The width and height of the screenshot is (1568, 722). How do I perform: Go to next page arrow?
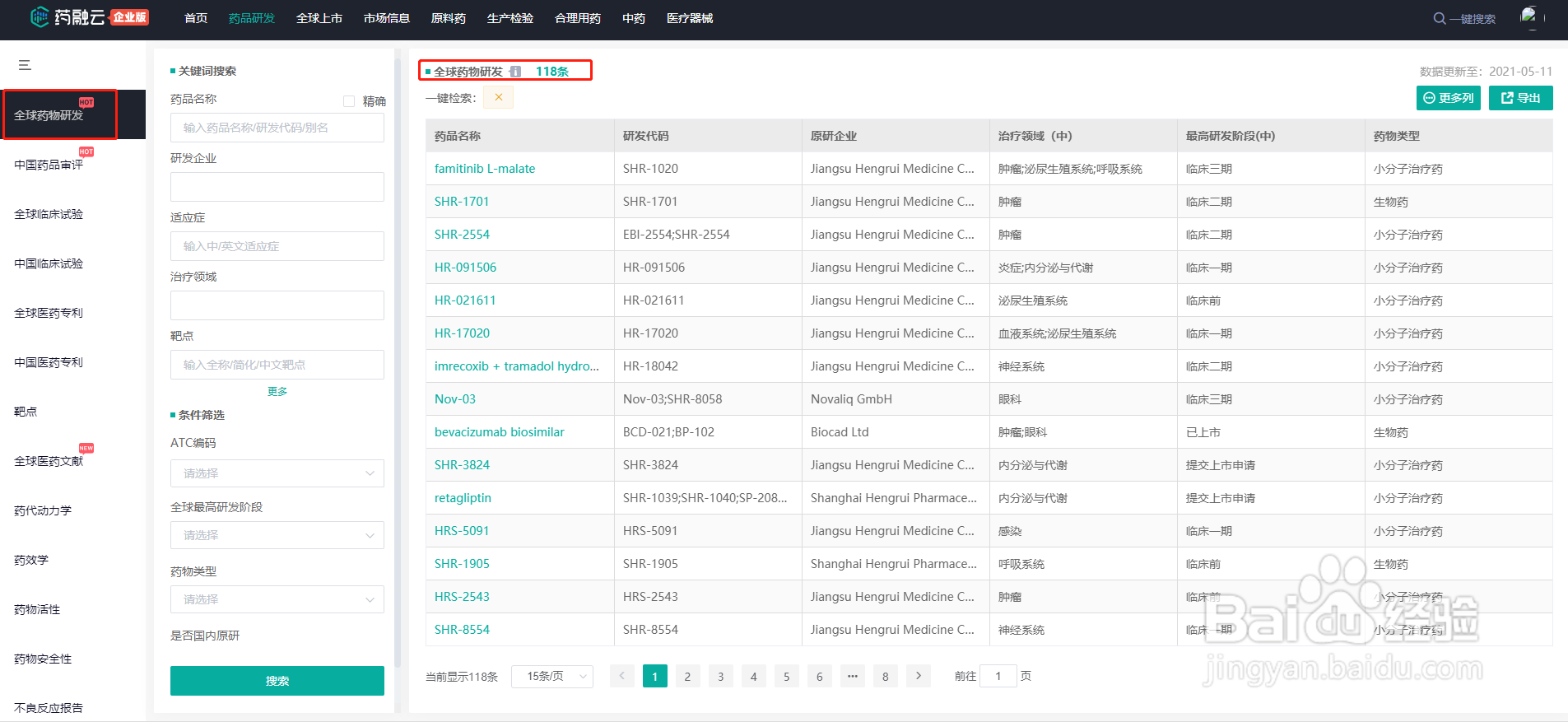919,676
